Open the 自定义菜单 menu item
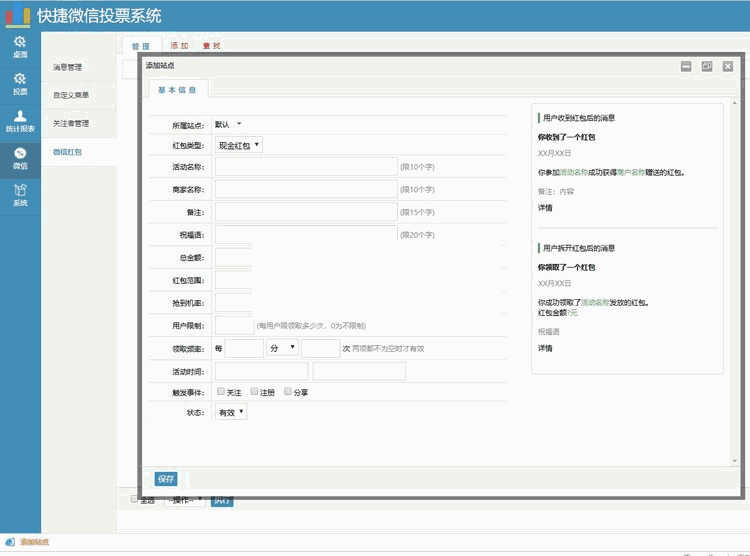Viewport: 750px width, 556px height. [71, 95]
